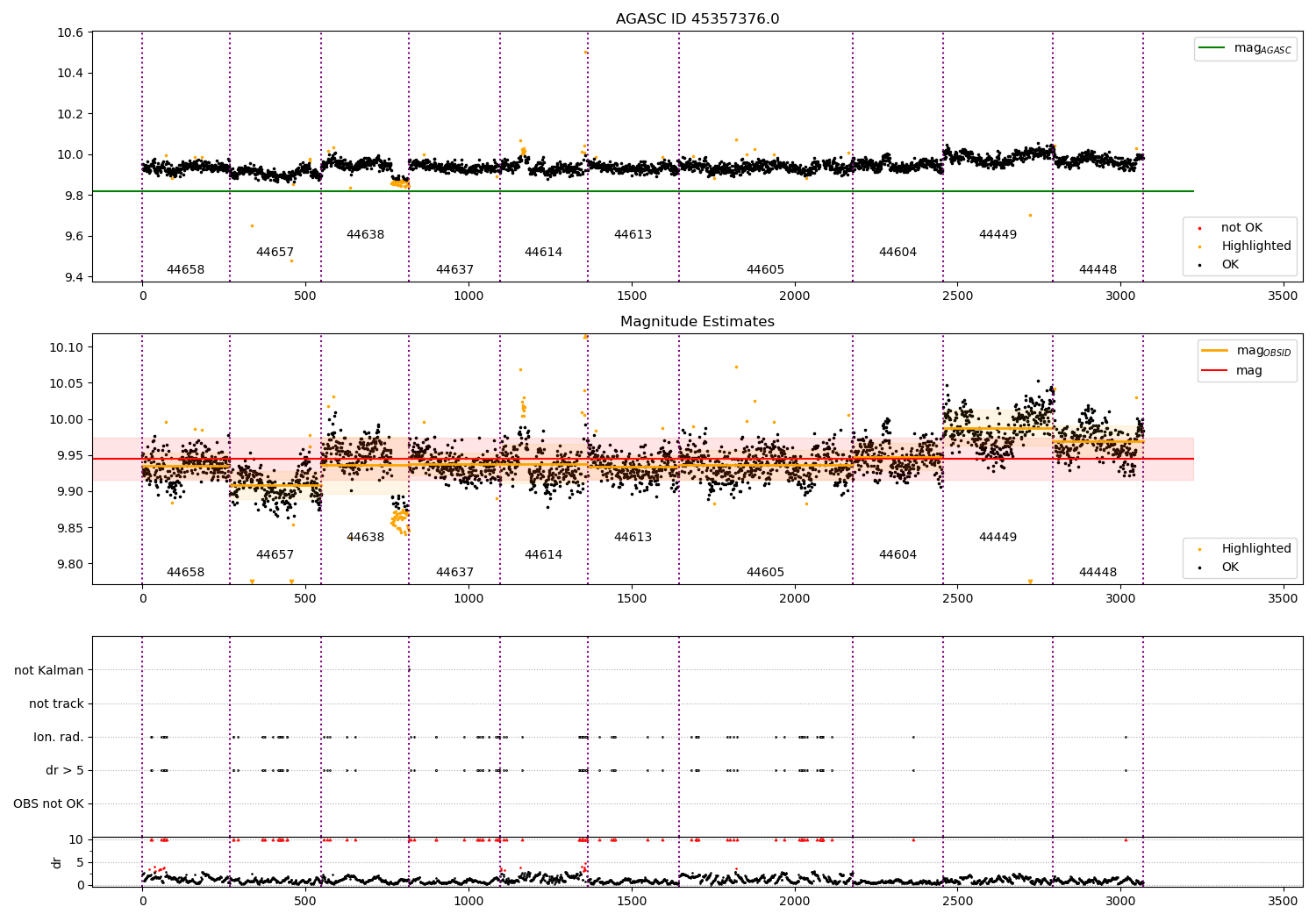
Task: Click the green mag AGASC legend line sample
Action: click(x=1212, y=48)
